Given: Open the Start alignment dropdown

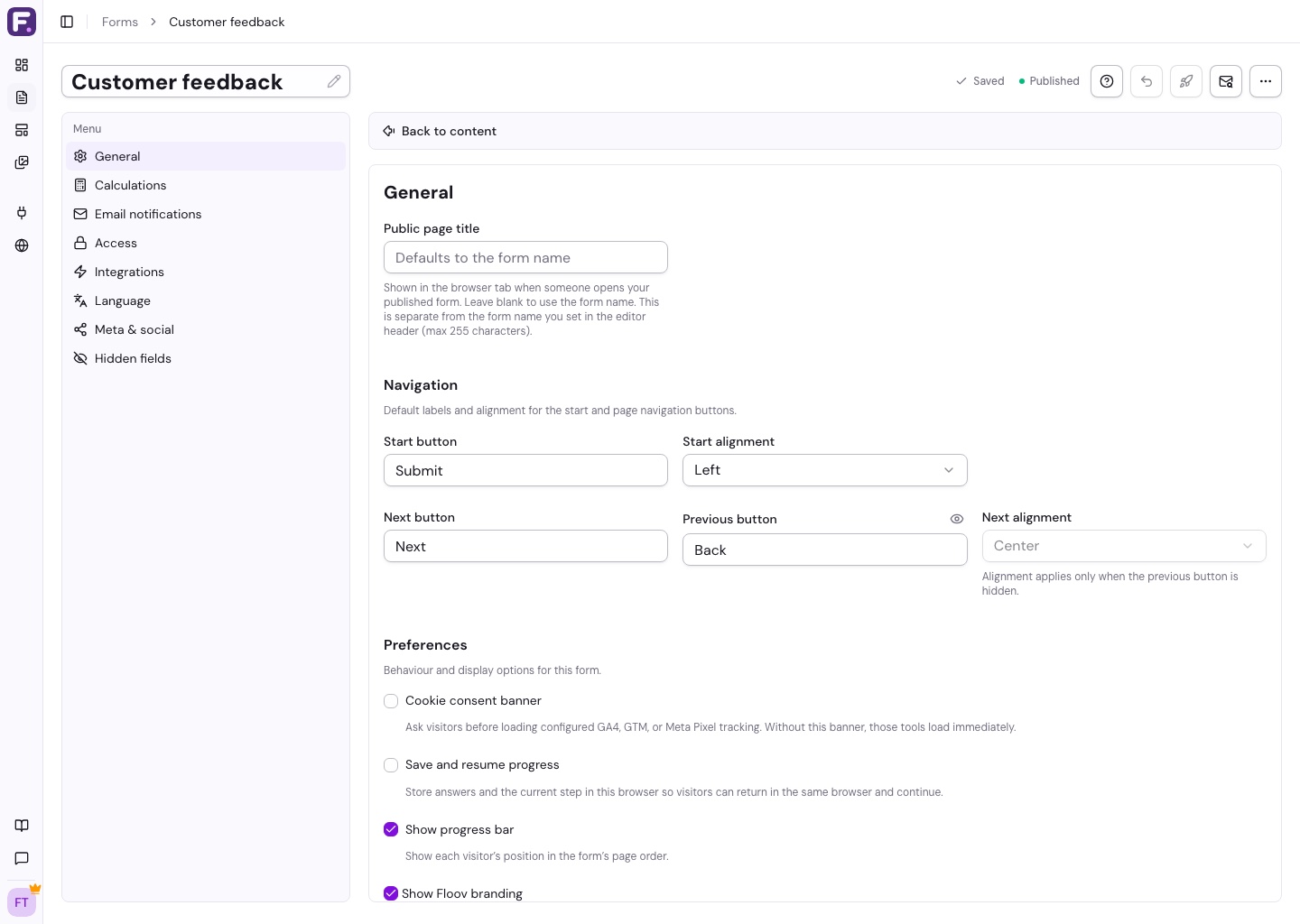Looking at the screenshot, I should pyautogui.click(x=825, y=470).
